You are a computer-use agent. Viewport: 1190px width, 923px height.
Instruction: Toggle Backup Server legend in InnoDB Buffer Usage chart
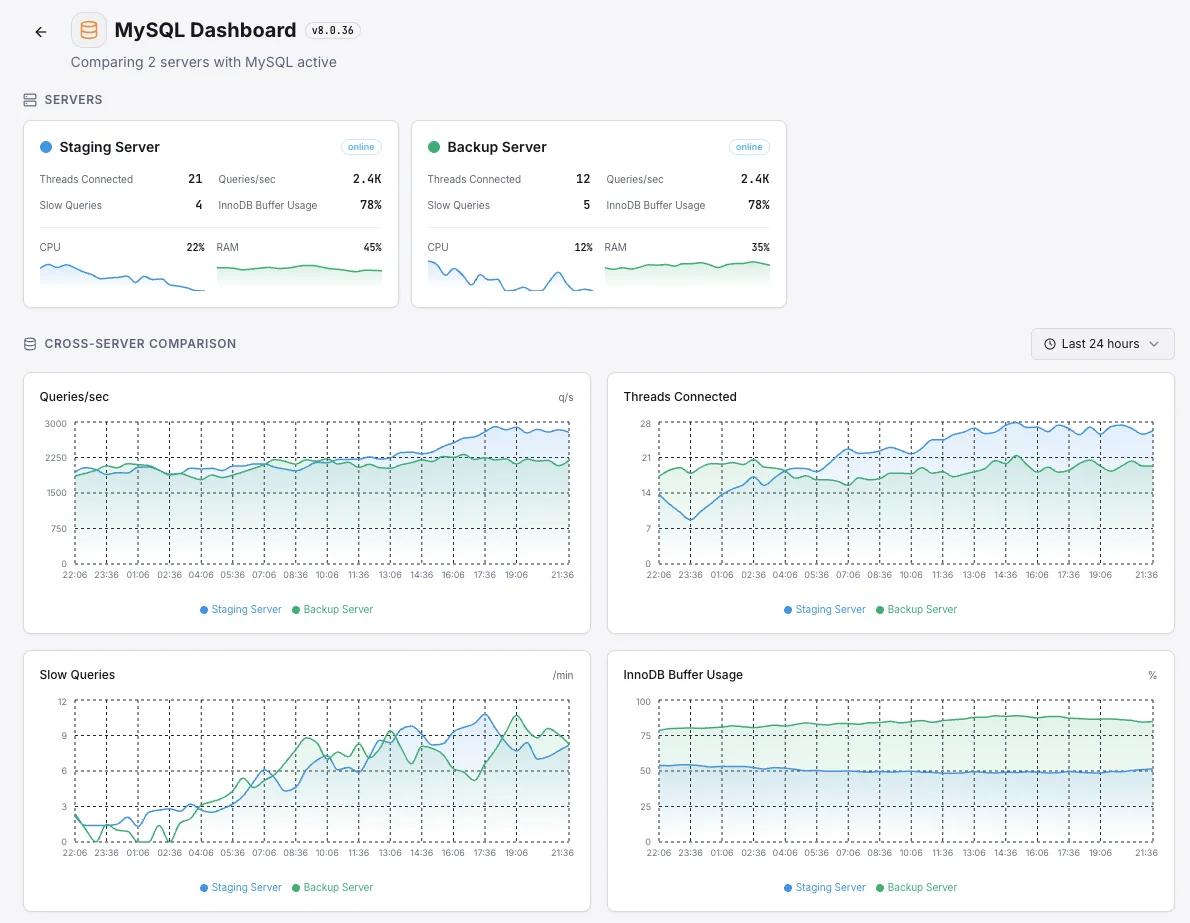[x=916, y=887]
